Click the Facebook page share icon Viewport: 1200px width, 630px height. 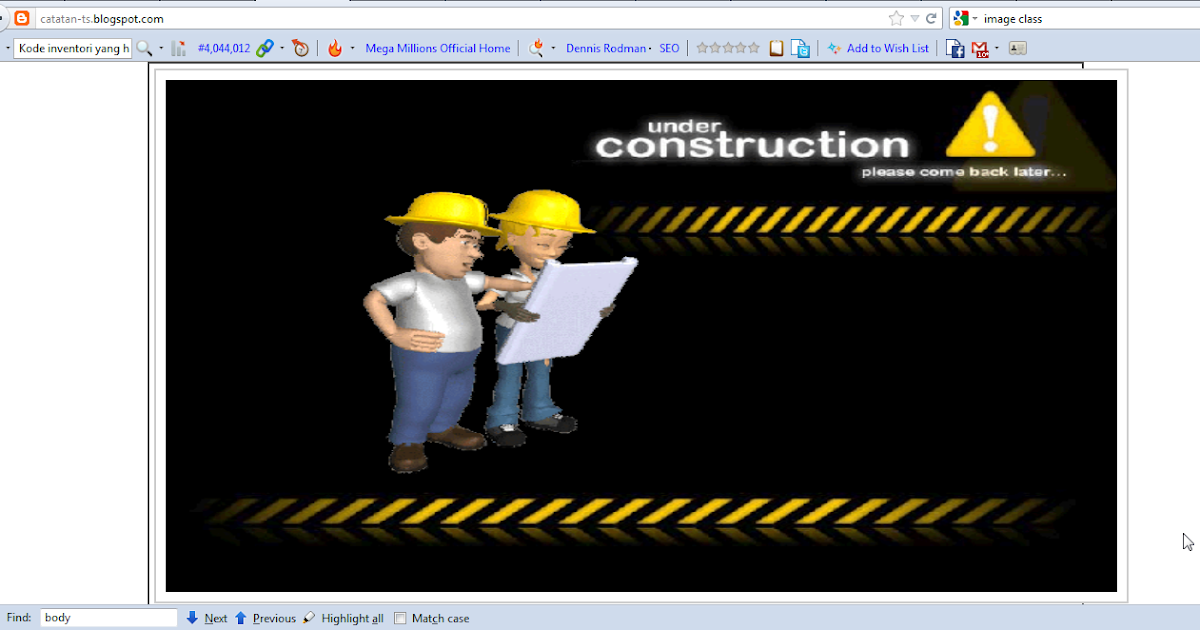(x=956, y=48)
